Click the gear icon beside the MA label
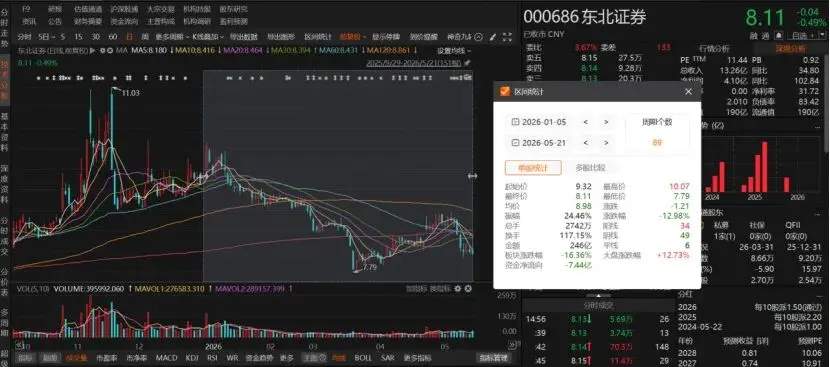Image resolution: width=830 pixels, height=367 pixels. coord(102,50)
